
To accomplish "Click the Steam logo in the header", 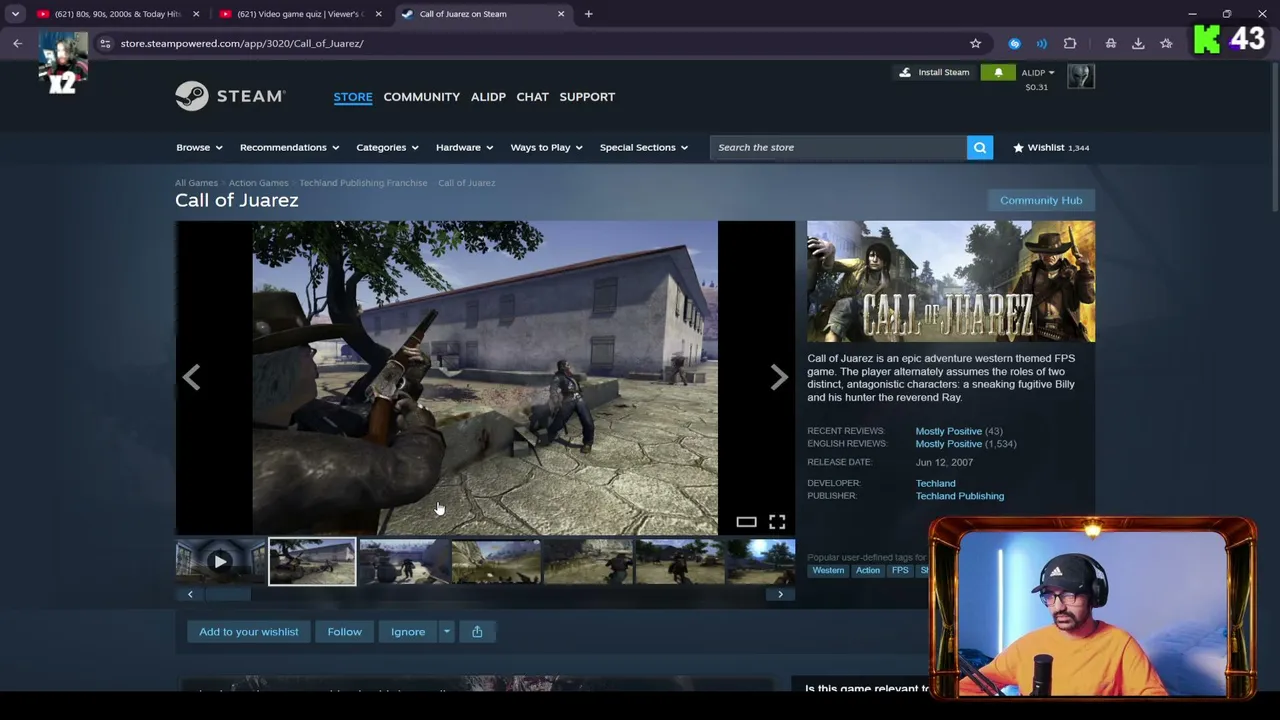I will pyautogui.click(x=230, y=96).
